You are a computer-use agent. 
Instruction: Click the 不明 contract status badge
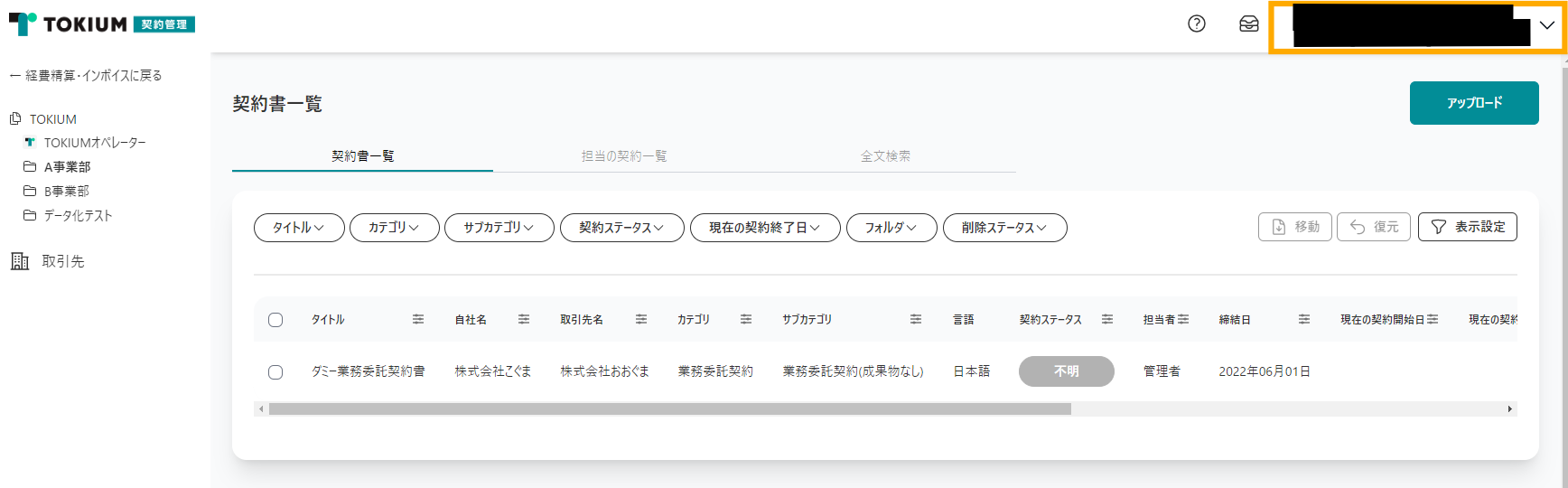click(x=1067, y=371)
